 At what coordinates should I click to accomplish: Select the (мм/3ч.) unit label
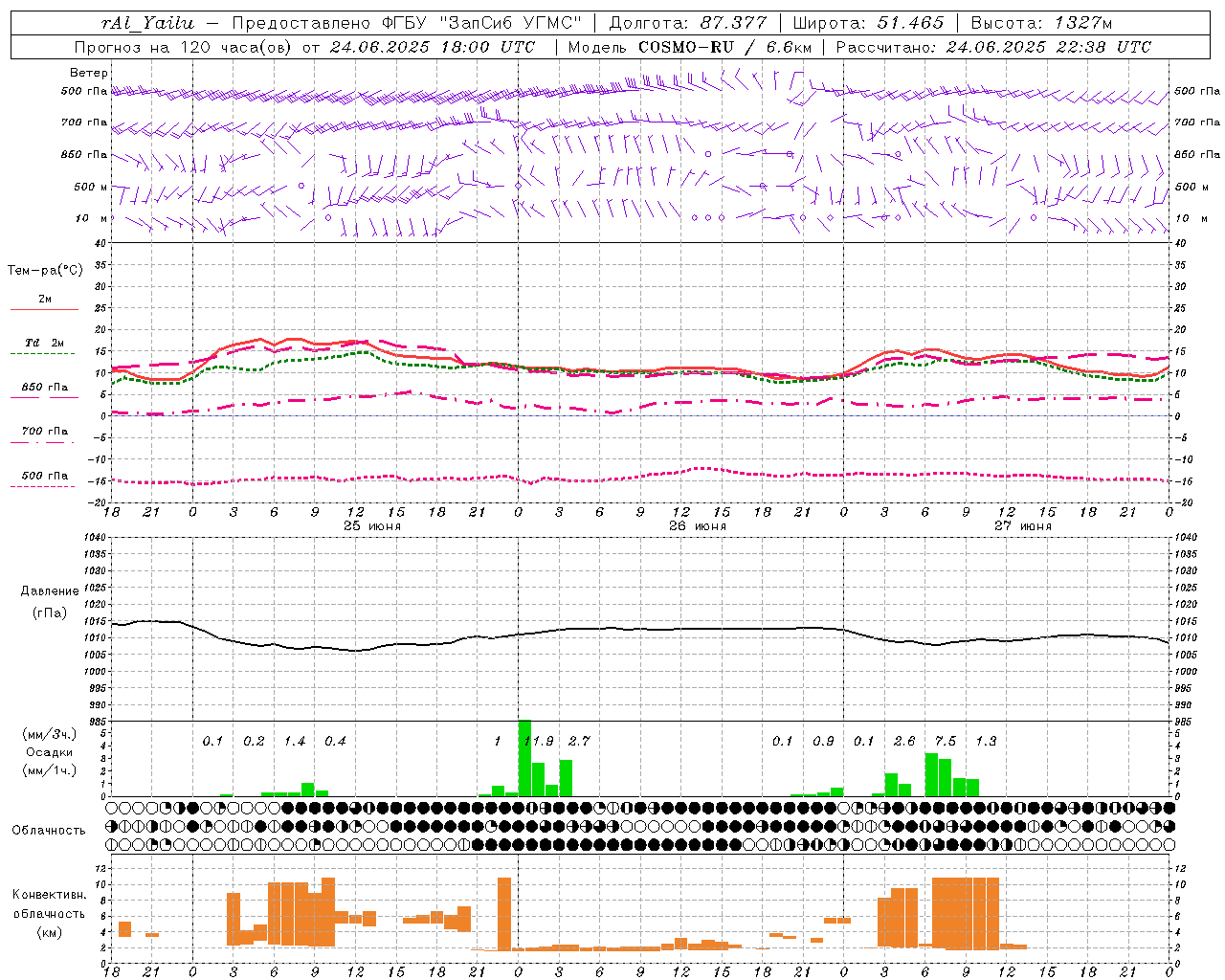coord(50,734)
